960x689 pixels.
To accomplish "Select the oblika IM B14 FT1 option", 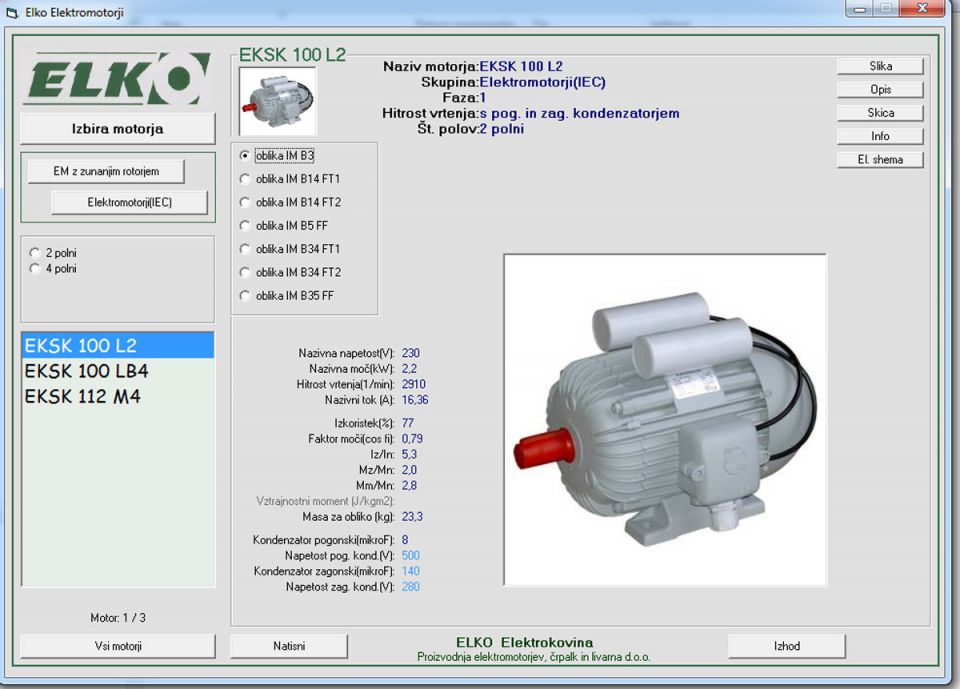I will [x=245, y=179].
